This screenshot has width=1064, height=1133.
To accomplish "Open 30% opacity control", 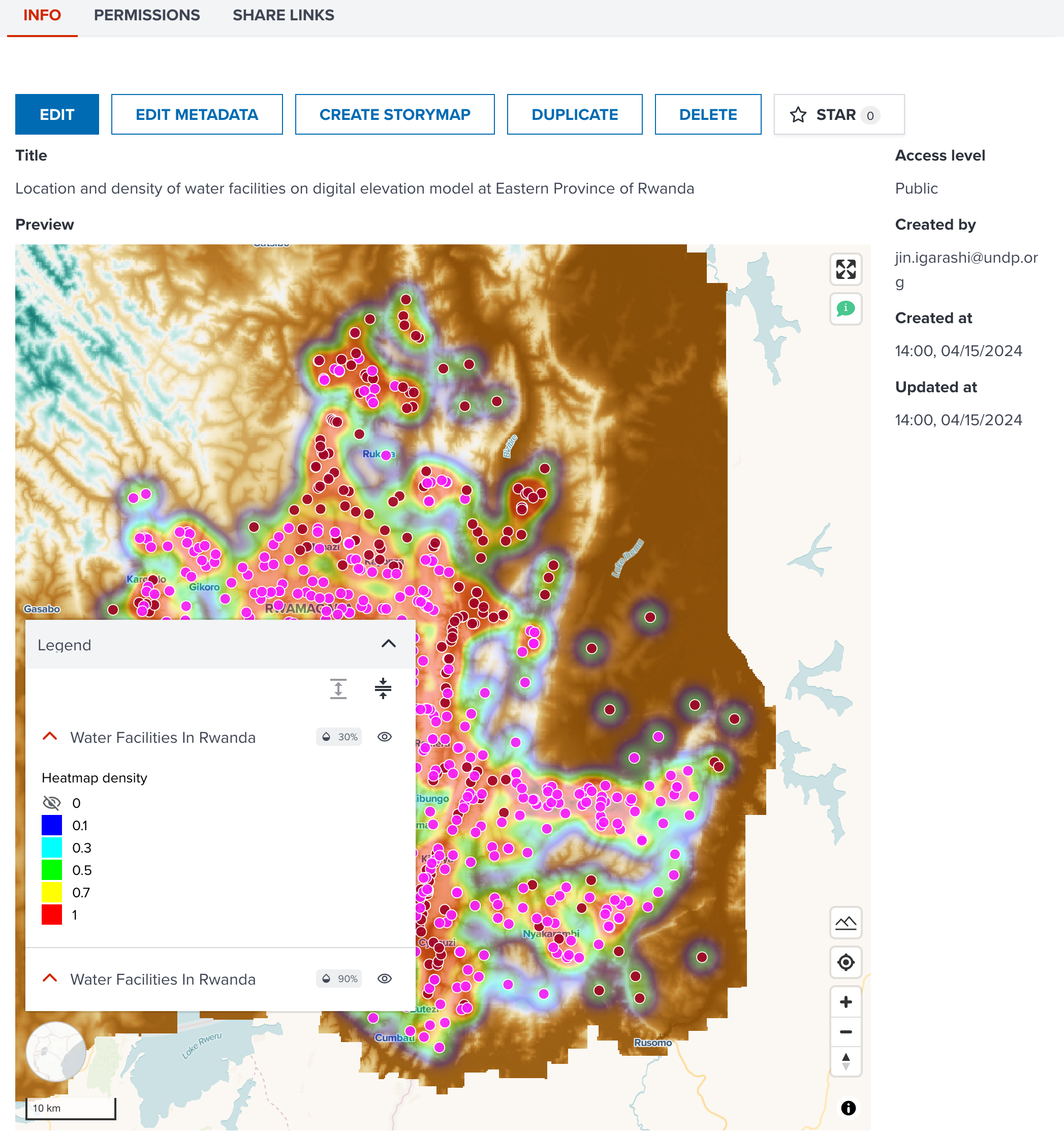I will (339, 736).
